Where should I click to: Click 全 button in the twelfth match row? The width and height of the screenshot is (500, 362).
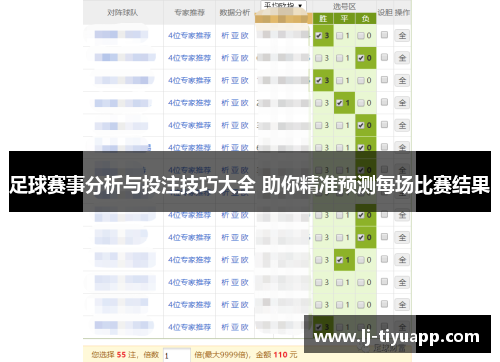[x=402, y=282]
